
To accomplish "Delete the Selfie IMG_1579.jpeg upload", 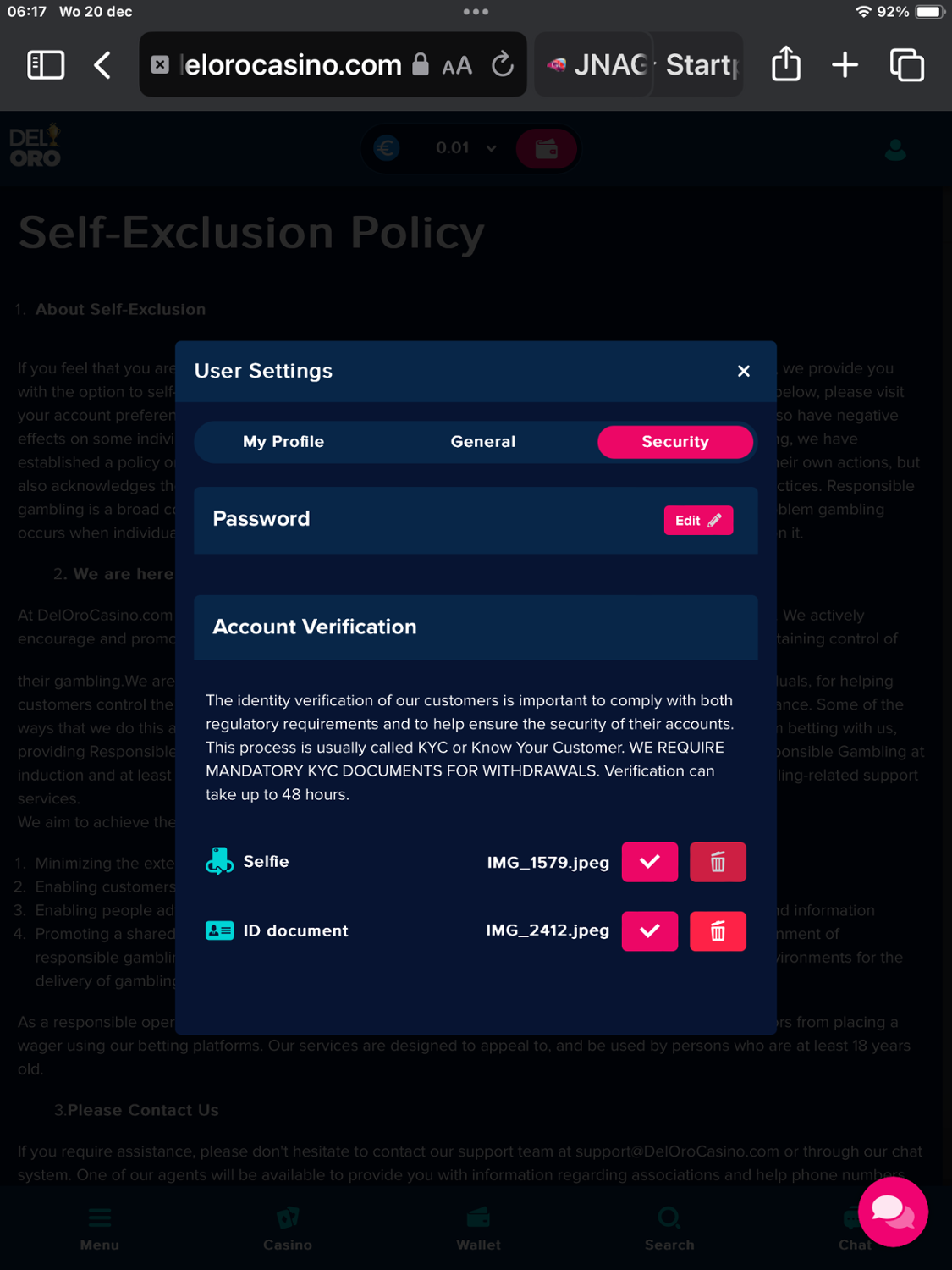I will click(x=718, y=862).
